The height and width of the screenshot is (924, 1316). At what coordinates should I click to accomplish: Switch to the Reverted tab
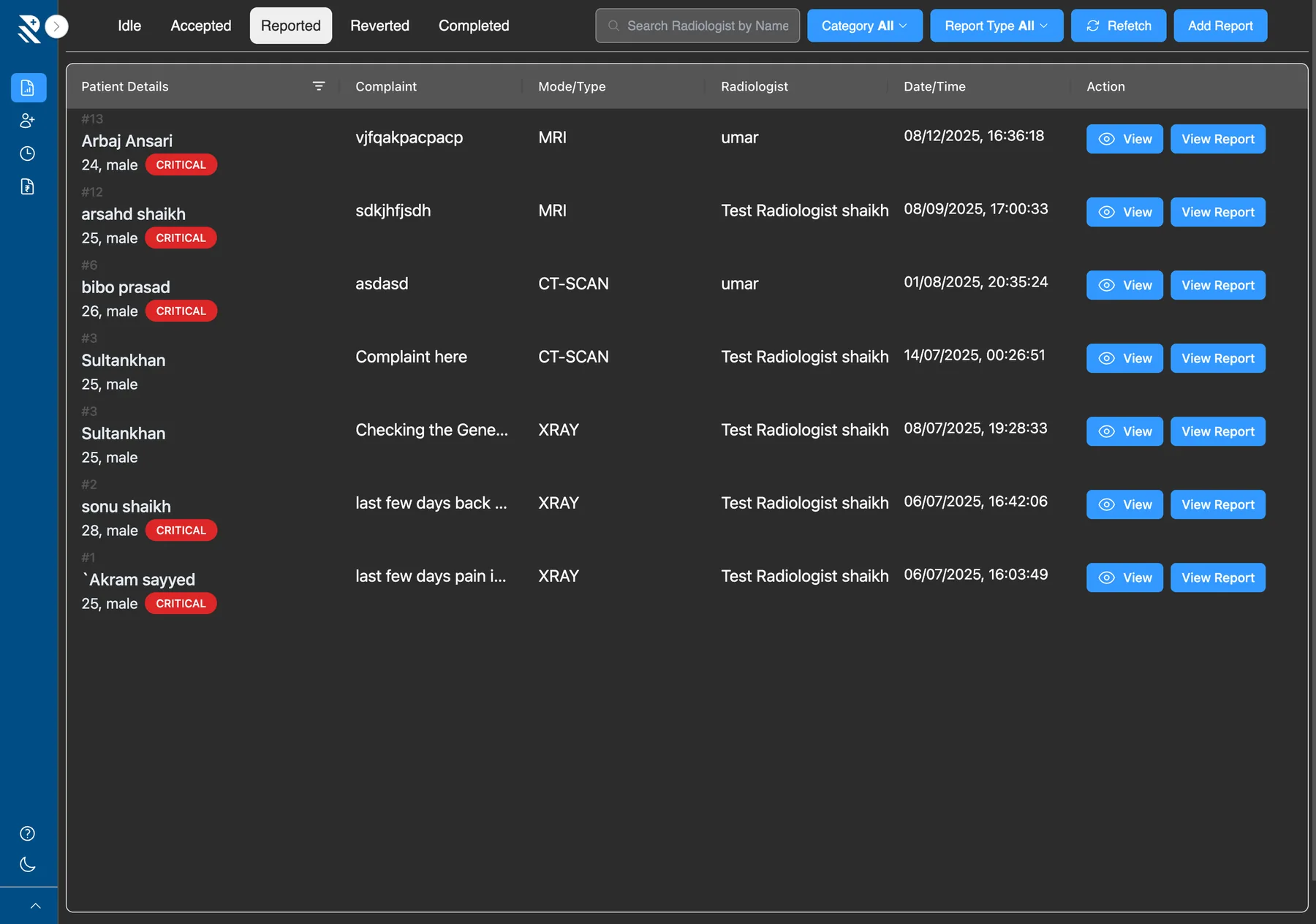[379, 26]
